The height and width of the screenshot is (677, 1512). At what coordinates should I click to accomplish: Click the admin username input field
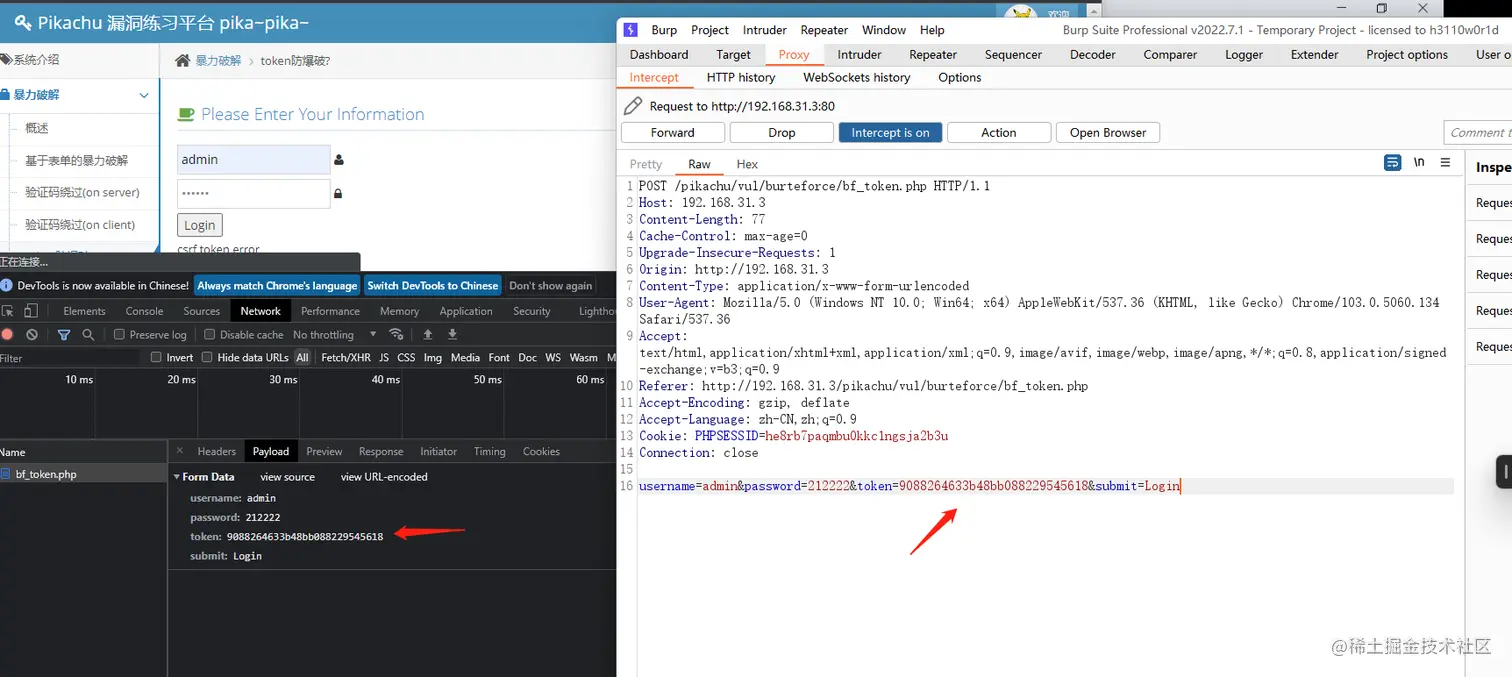tap(254, 160)
